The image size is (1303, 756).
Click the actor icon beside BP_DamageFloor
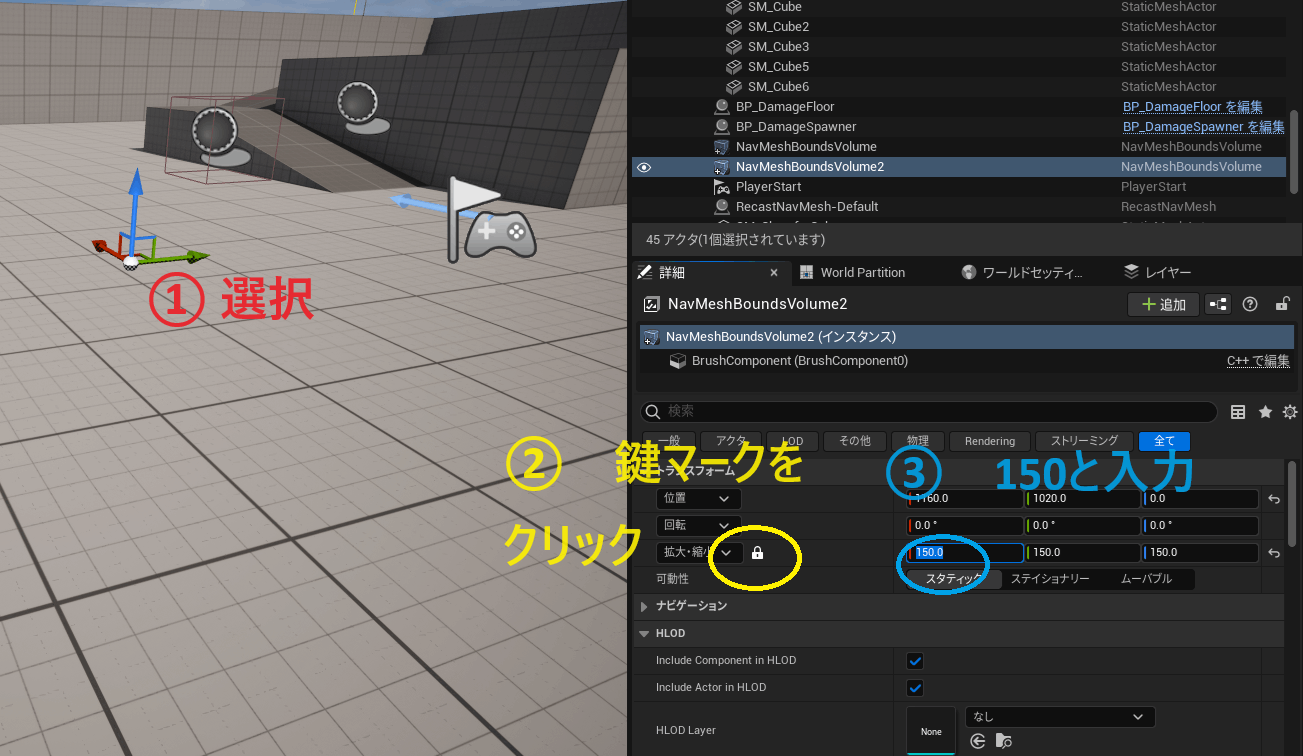721,107
